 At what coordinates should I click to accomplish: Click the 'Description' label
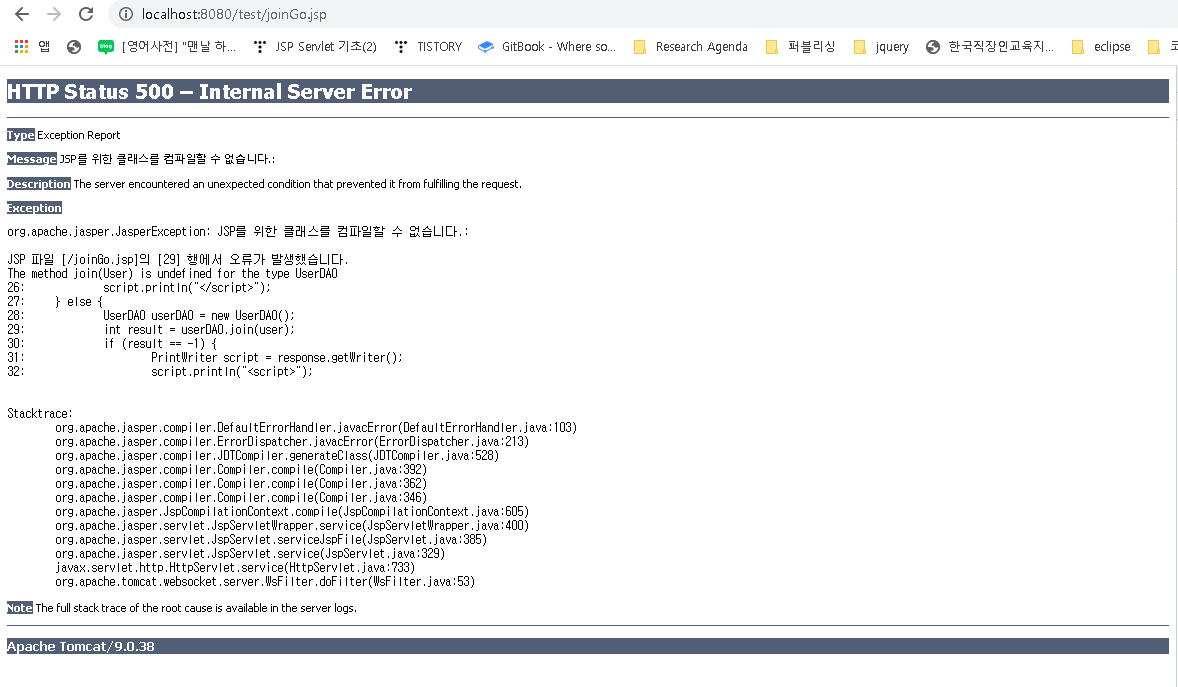[x=39, y=184]
